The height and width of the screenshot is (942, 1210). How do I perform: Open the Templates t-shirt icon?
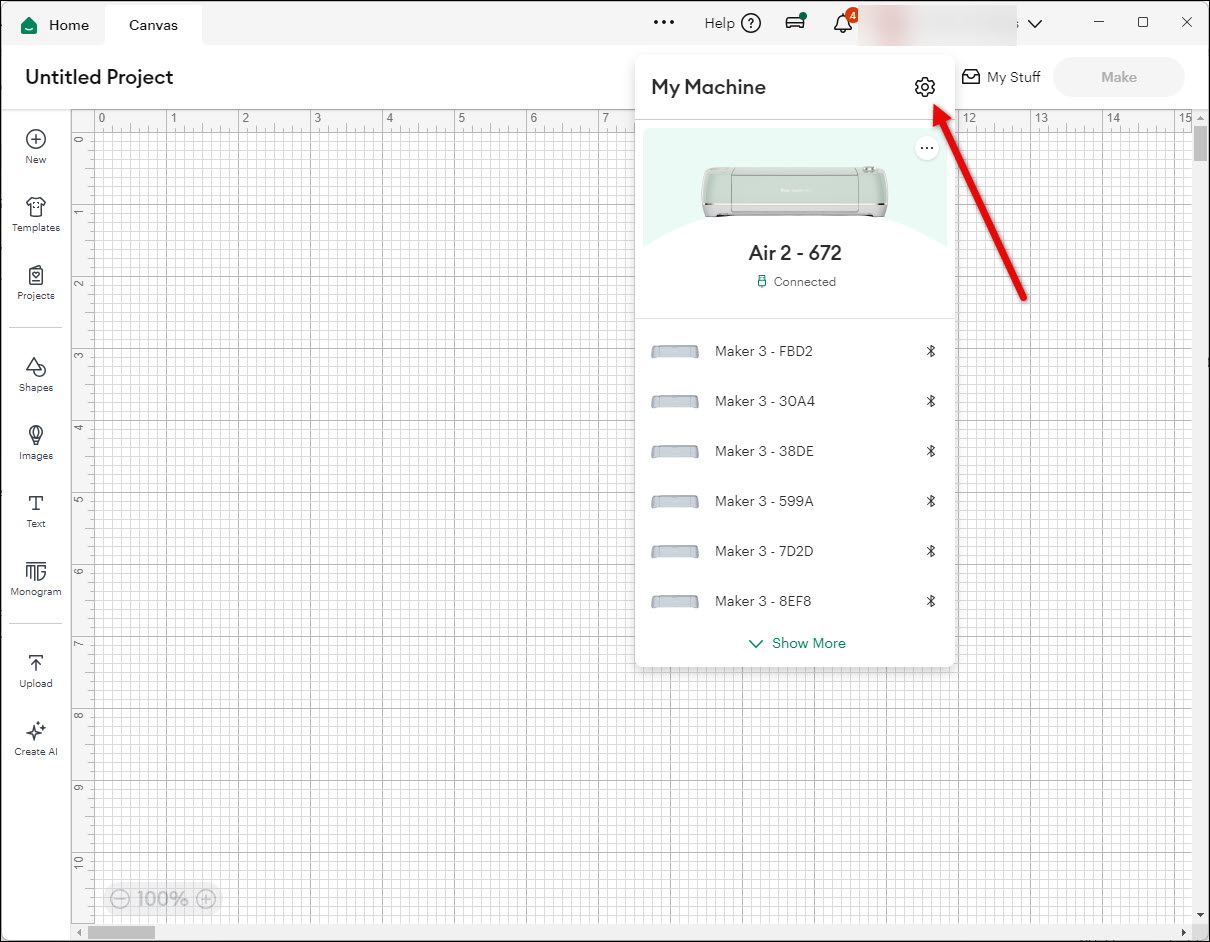[x=36, y=208]
